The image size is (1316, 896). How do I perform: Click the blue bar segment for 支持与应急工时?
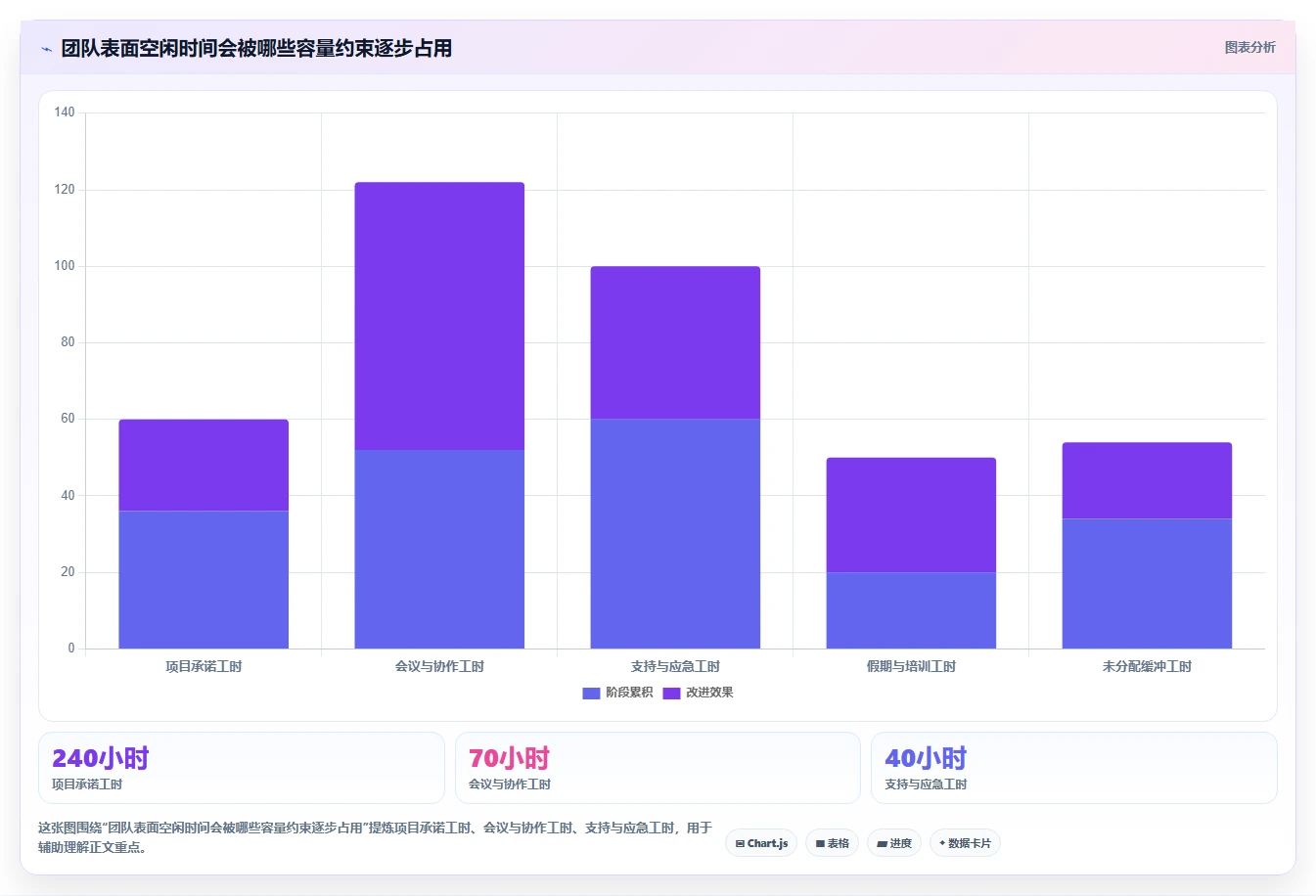coord(675,533)
